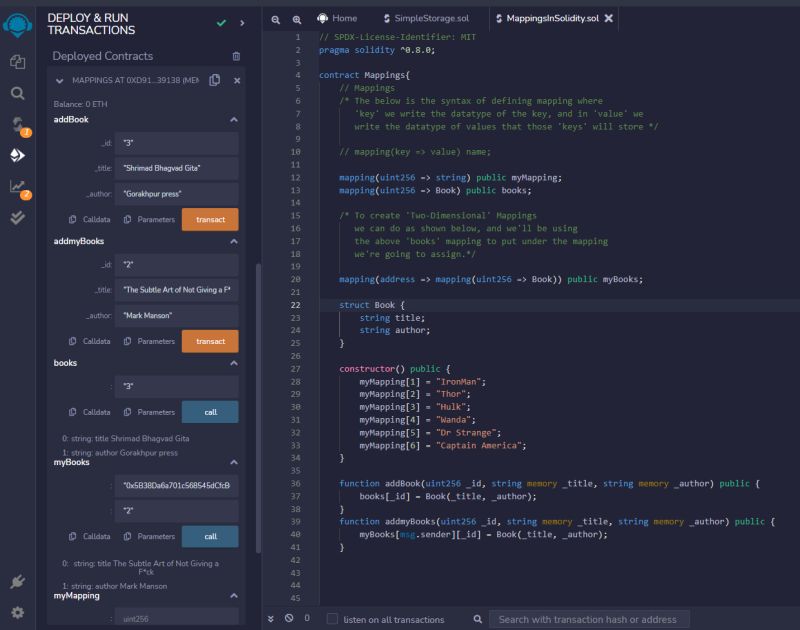The width and height of the screenshot is (800, 630).
Task: Click the 'Balance: 0 ETH' text
Action: pyautogui.click(x=81, y=104)
